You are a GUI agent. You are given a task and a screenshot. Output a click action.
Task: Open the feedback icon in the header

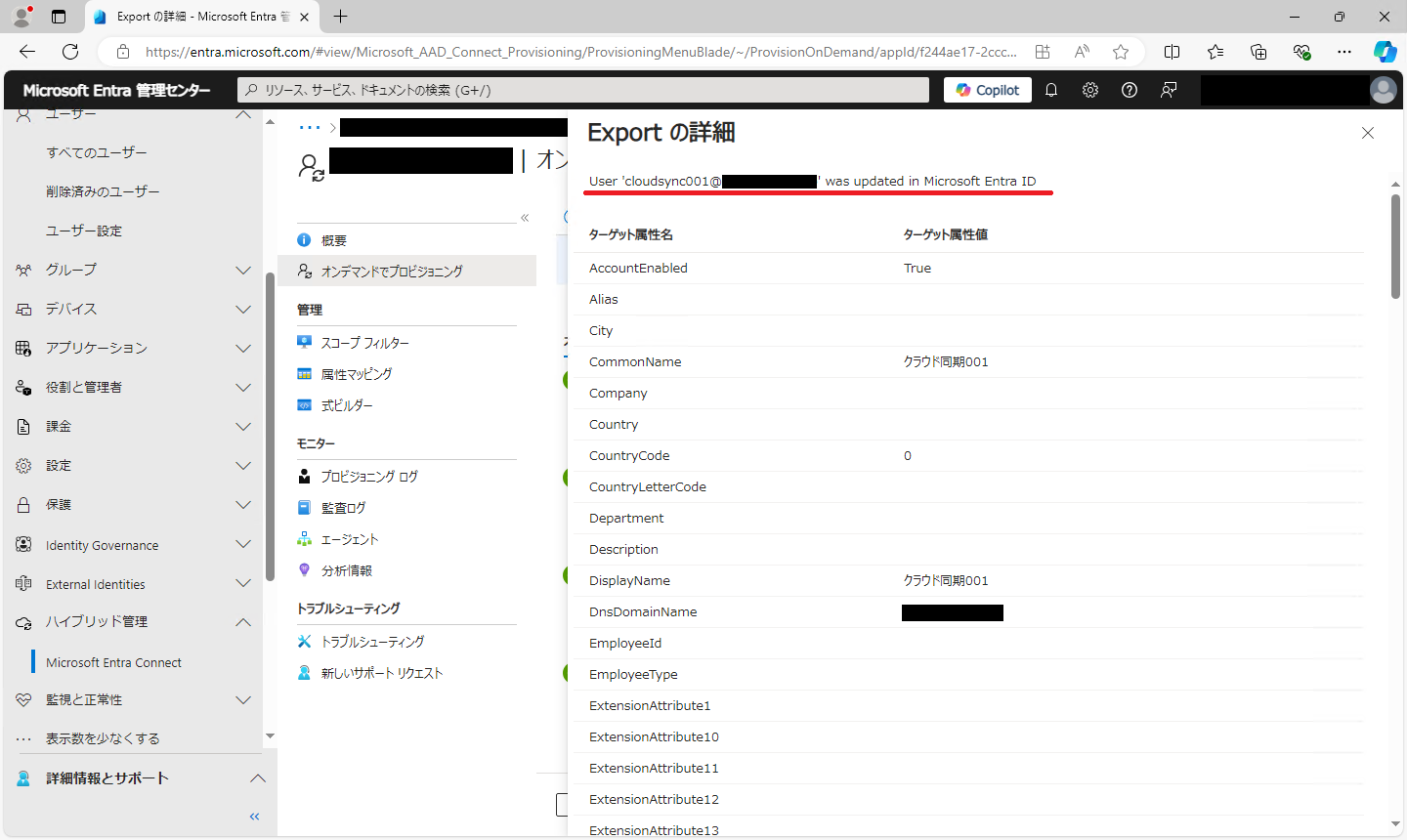tap(1169, 90)
